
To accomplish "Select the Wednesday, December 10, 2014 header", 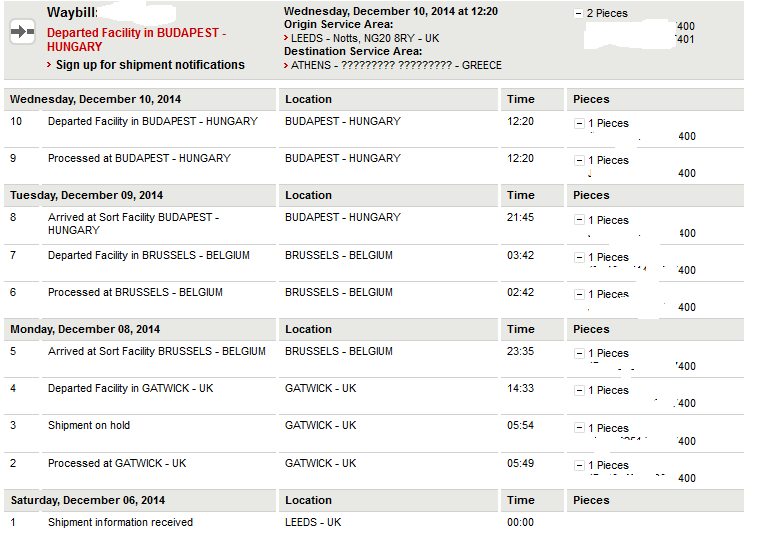I will 95,99.
